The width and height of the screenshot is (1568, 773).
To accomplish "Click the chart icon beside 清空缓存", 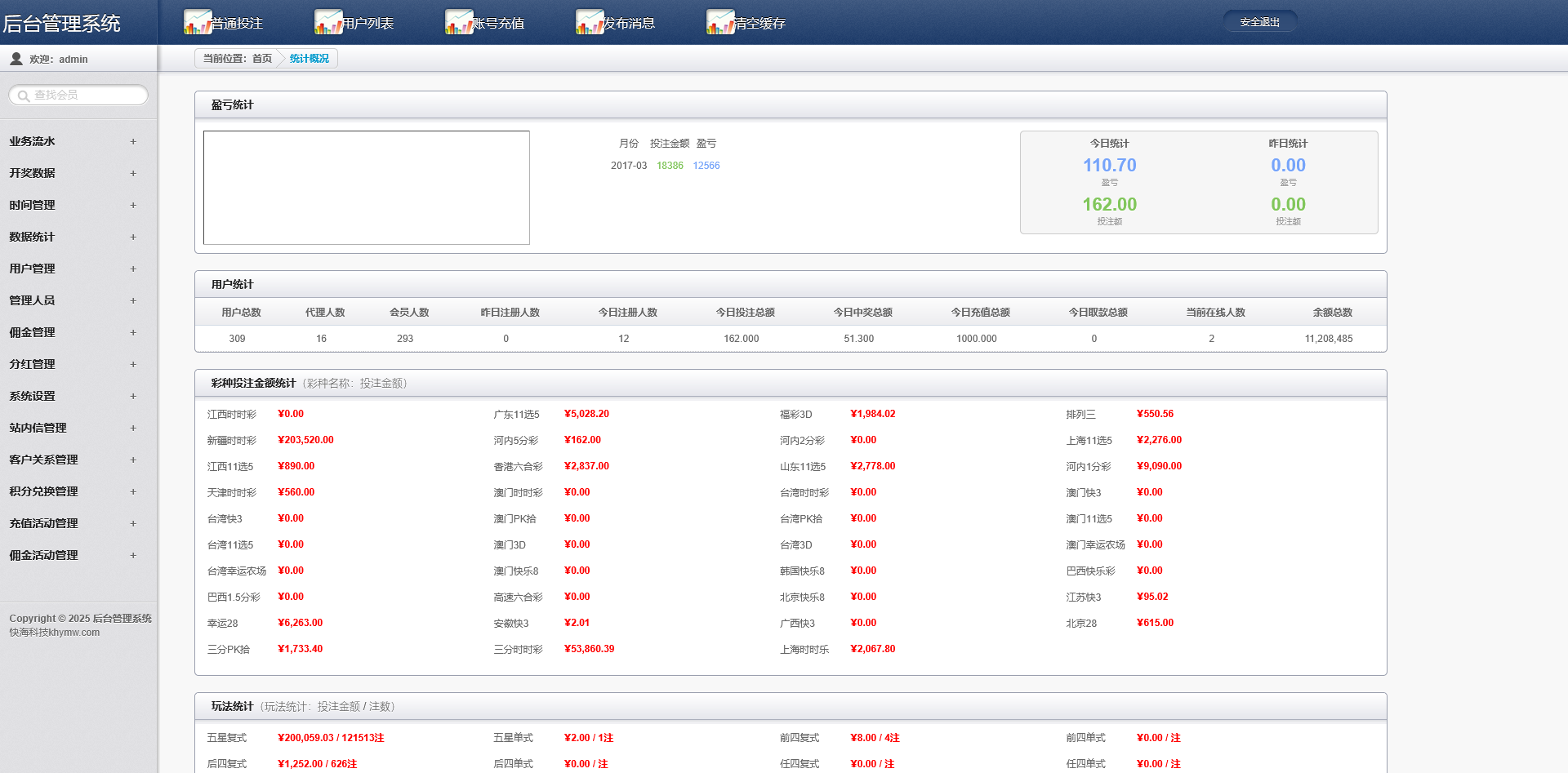I will click(x=719, y=22).
